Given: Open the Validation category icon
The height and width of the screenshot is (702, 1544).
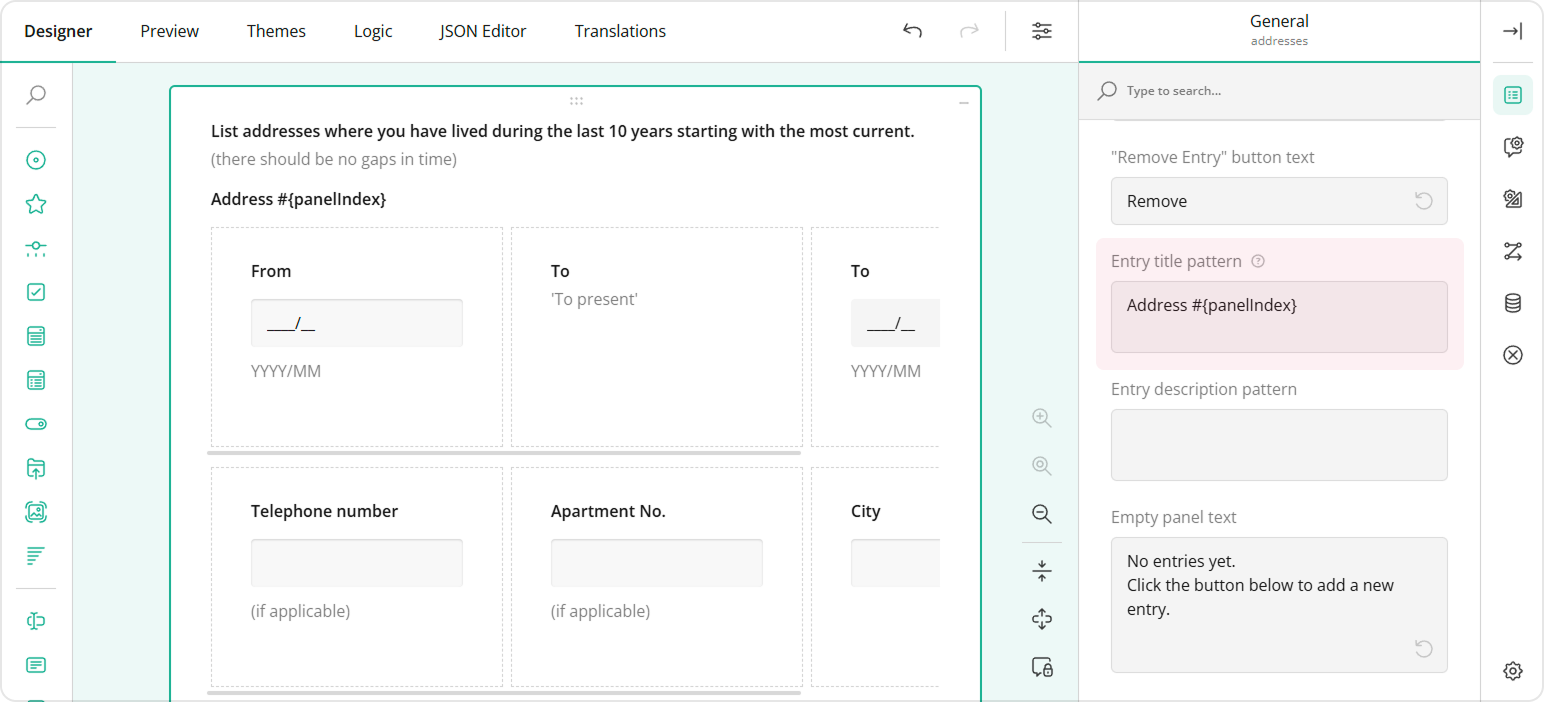Looking at the screenshot, I should (x=1512, y=355).
